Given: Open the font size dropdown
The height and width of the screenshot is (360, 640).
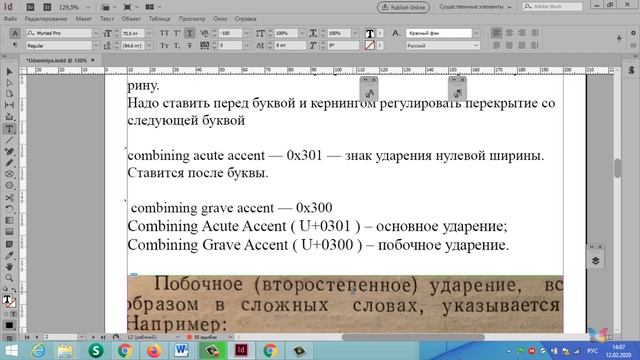Looking at the screenshot, I should click(x=149, y=33).
